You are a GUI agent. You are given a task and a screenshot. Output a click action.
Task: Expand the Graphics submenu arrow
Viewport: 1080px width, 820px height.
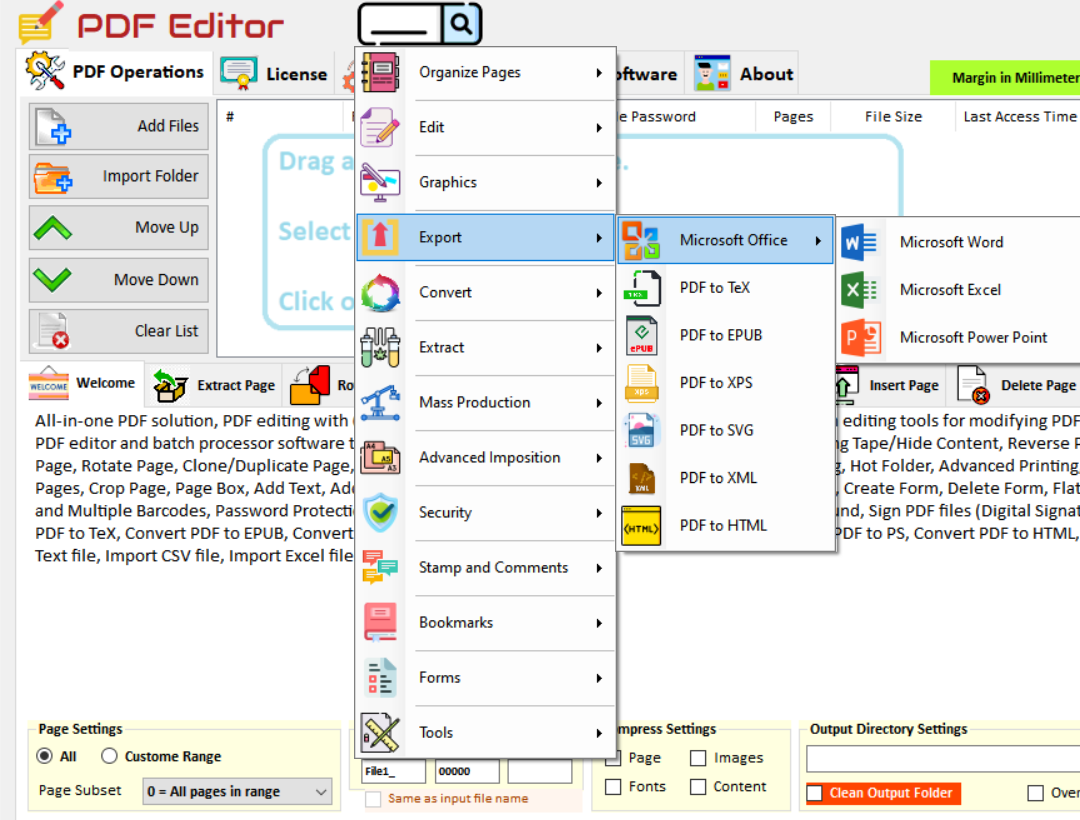point(599,182)
